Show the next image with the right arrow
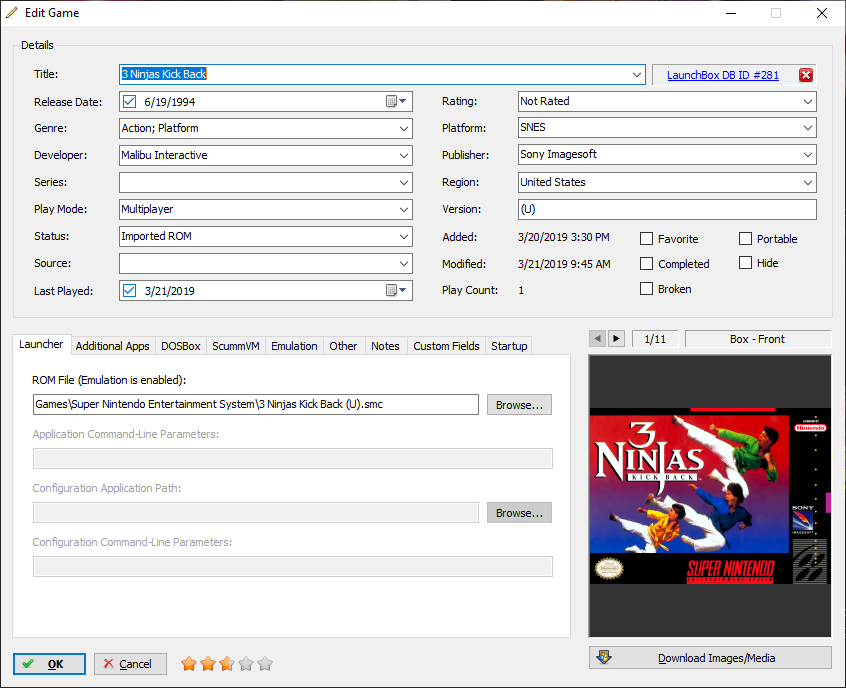Viewport: 846px width, 688px height. click(x=616, y=339)
